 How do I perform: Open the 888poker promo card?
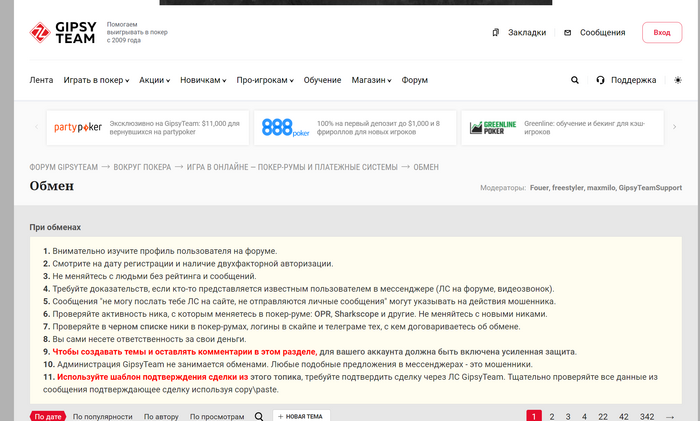pos(355,128)
